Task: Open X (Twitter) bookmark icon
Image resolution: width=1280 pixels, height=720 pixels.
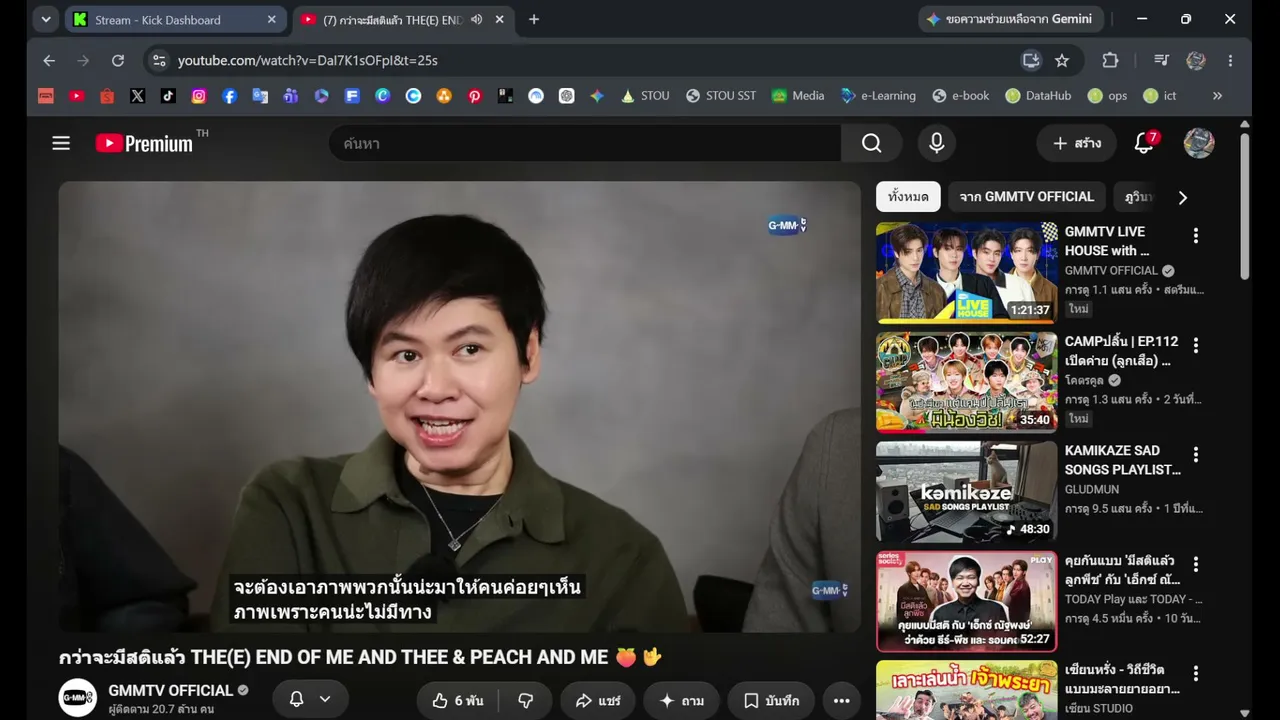Action: [x=137, y=96]
